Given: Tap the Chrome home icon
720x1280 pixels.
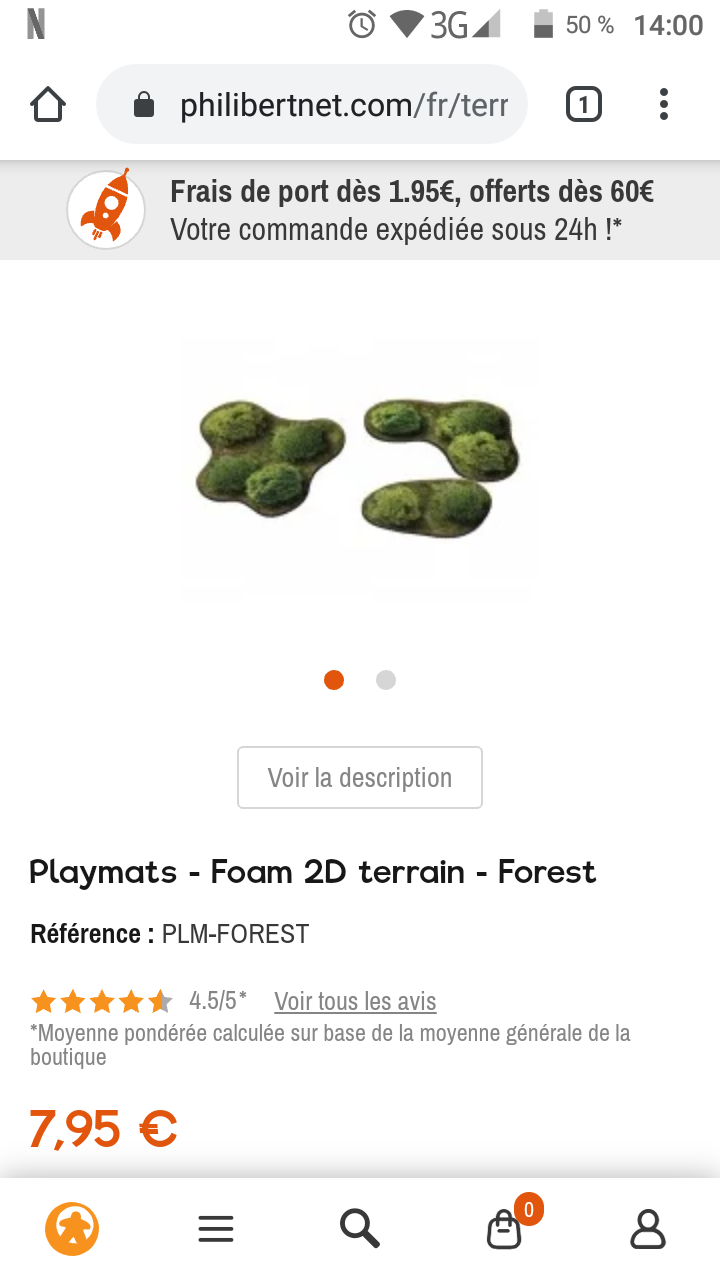Looking at the screenshot, I should (x=48, y=105).
